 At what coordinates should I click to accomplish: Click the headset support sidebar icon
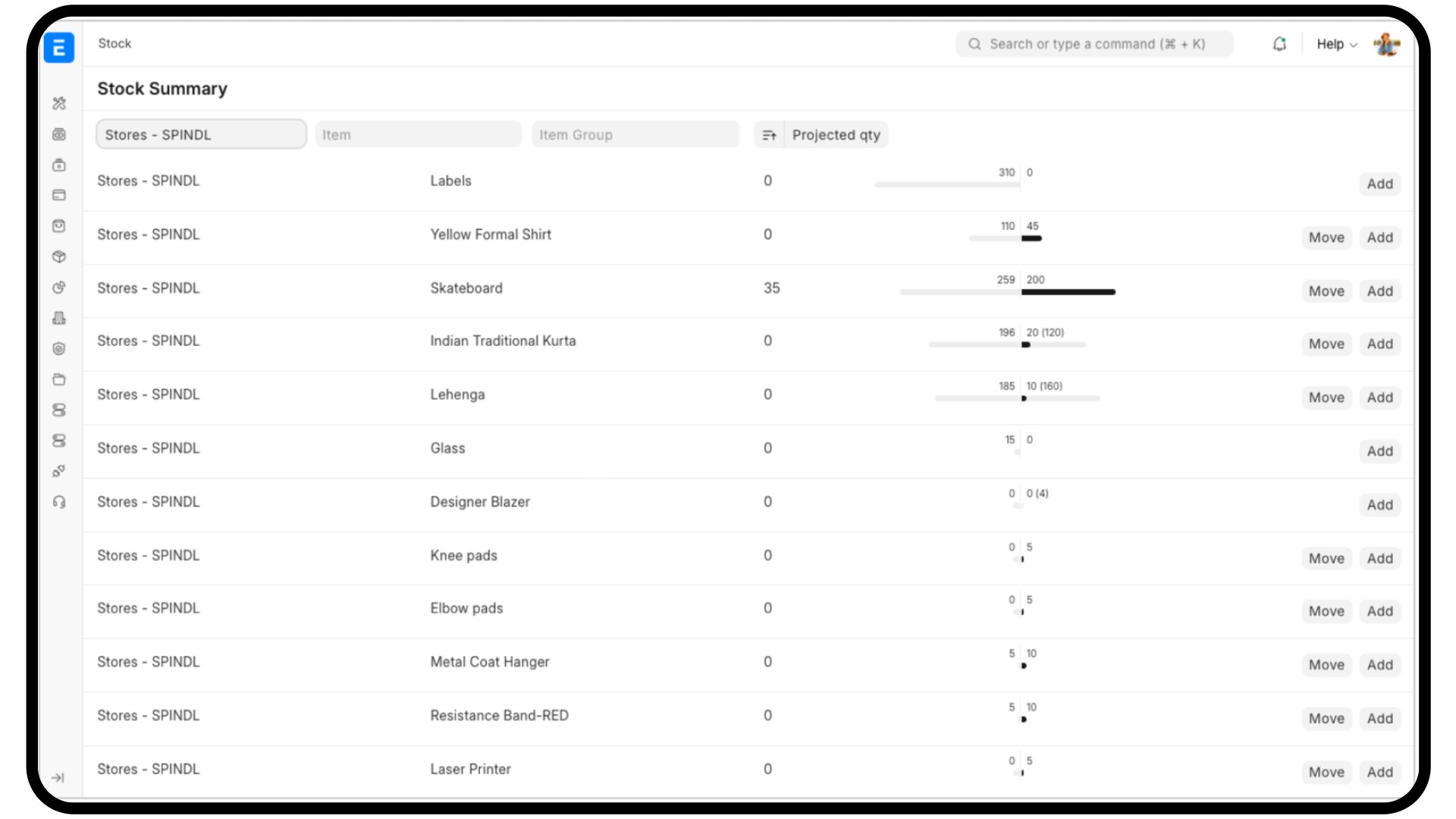pos(59,502)
